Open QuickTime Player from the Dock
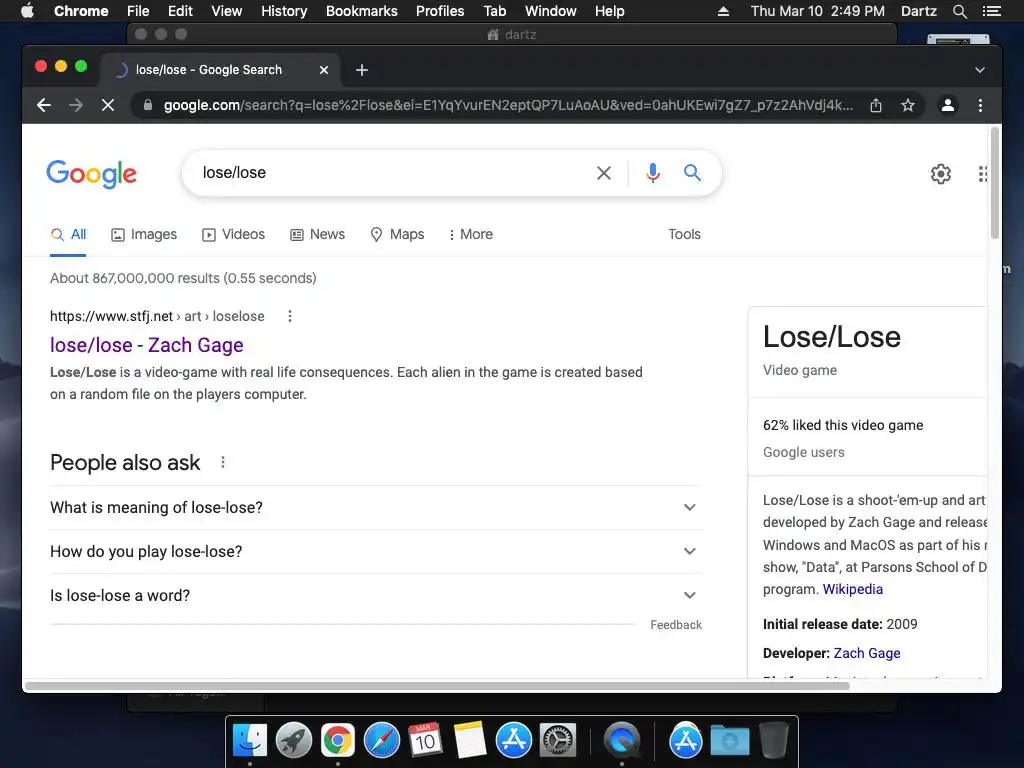This screenshot has height=768, width=1024. [621, 740]
